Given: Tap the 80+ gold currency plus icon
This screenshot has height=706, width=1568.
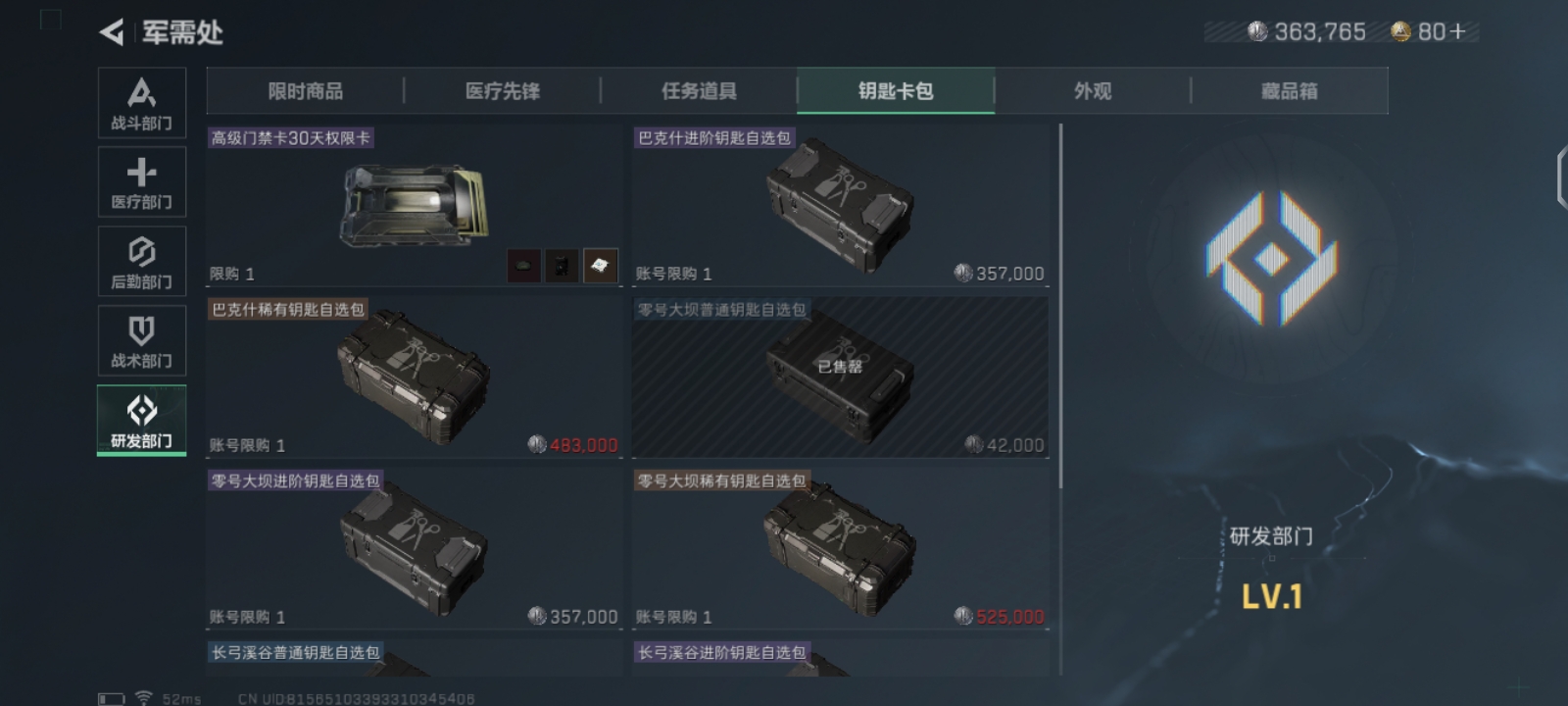Looking at the screenshot, I should coord(1457,32).
